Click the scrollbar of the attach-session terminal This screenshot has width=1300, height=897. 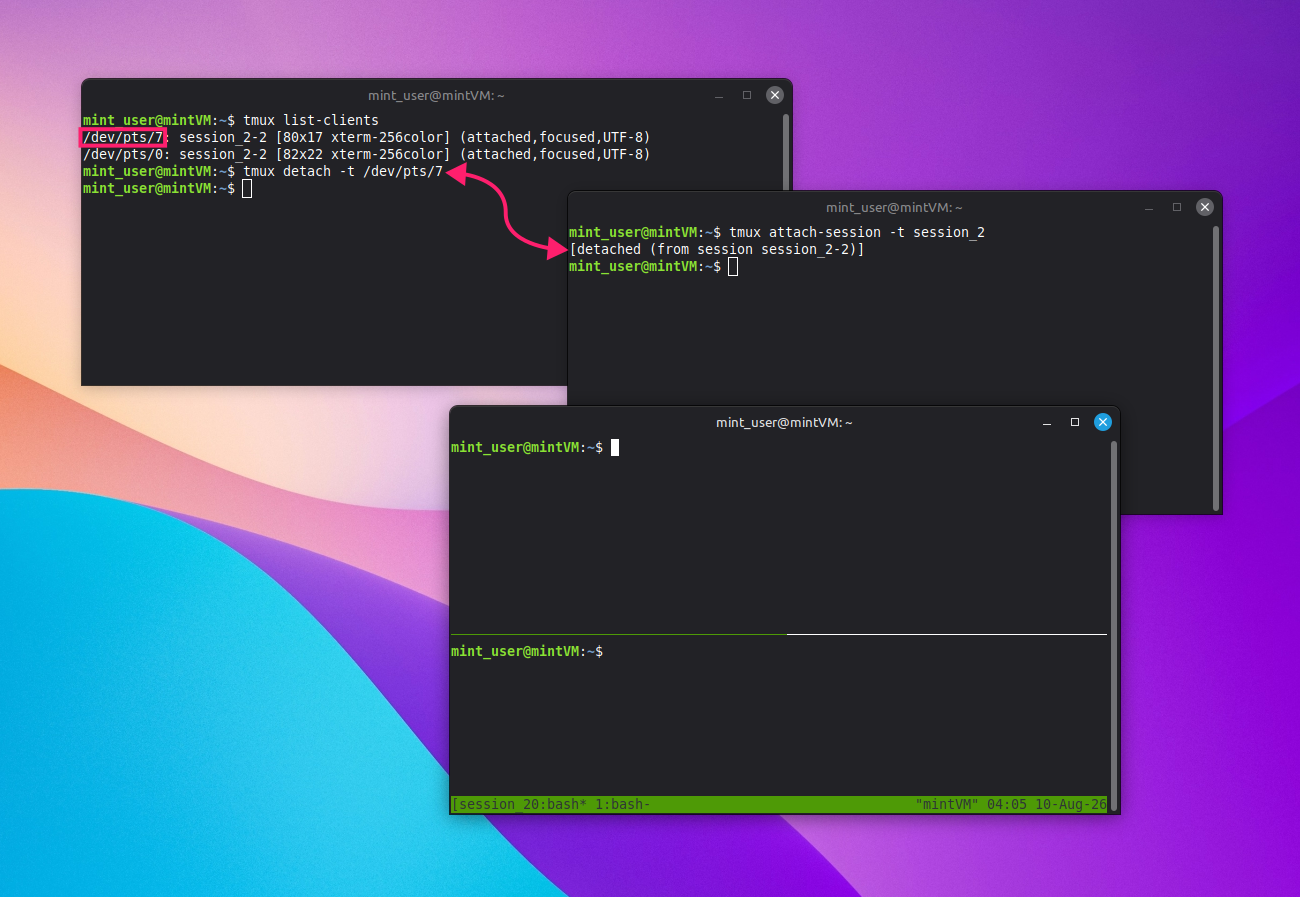tap(1215, 368)
